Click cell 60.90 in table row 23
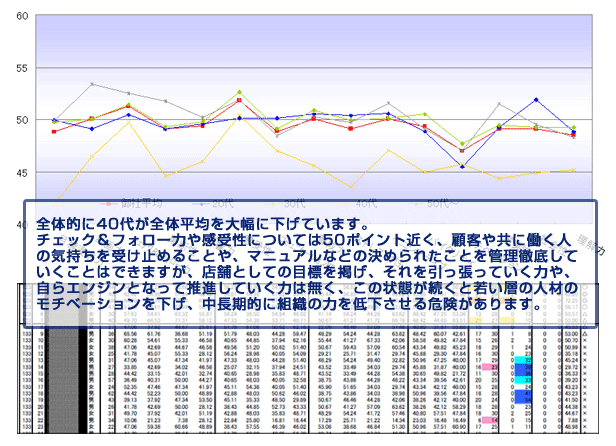616x446 pixels. click(x=459, y=427)
